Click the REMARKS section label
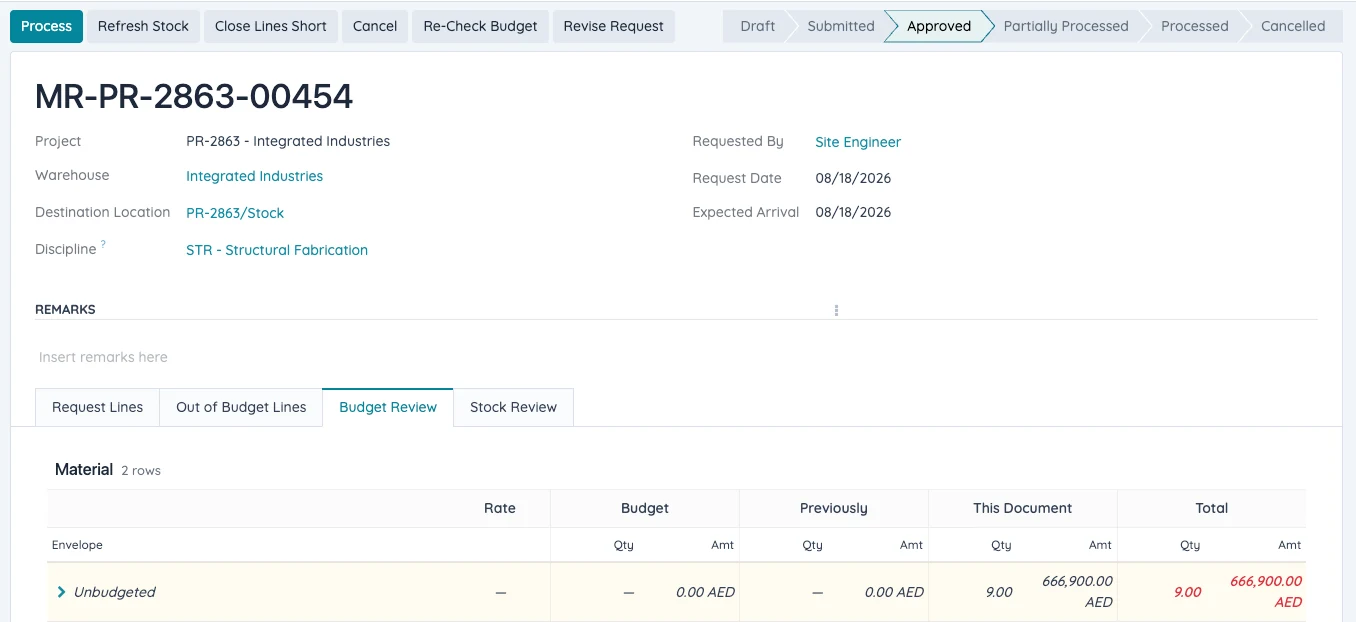The height and width of the screenshot is (622, 1356). pyautogui.click(x=65, y=309)
